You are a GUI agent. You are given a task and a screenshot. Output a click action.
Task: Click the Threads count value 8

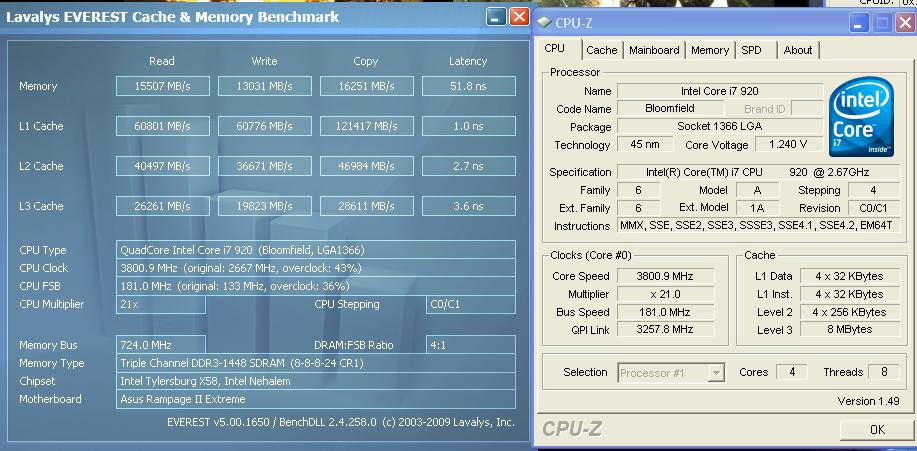point(885,372)
